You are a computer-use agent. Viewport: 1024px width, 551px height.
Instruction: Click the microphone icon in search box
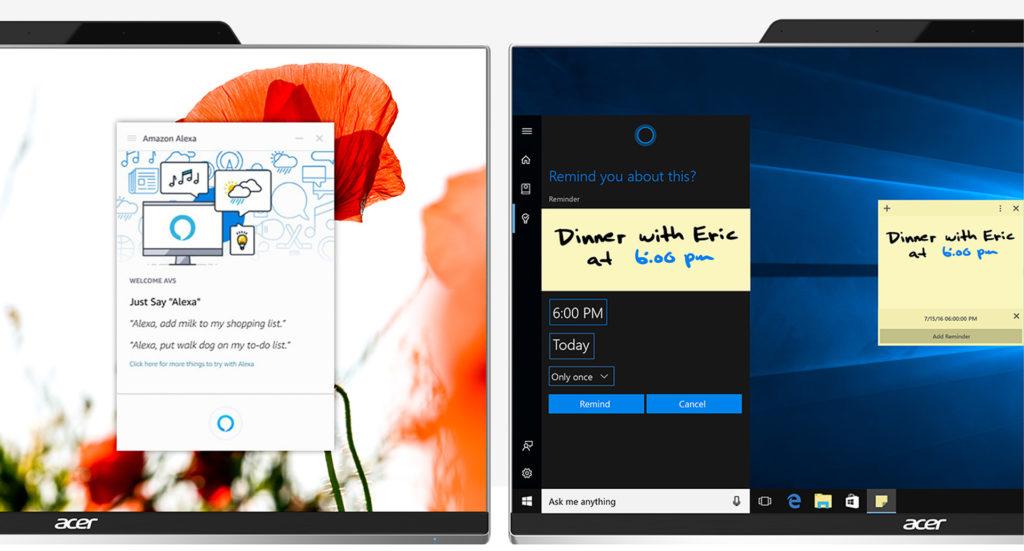click(736, 501)
